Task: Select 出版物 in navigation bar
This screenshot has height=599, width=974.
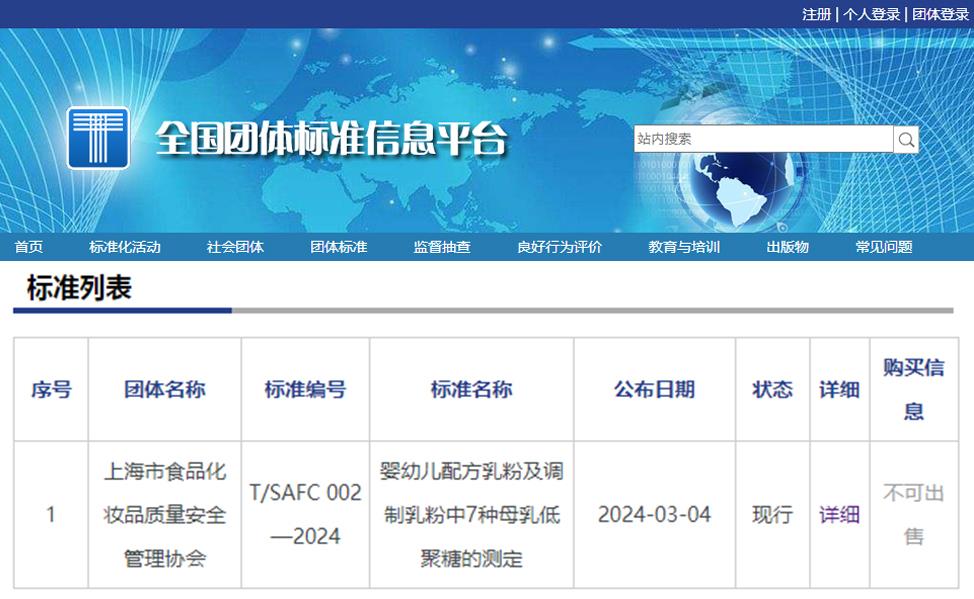Action: click(x=788, y=247)
